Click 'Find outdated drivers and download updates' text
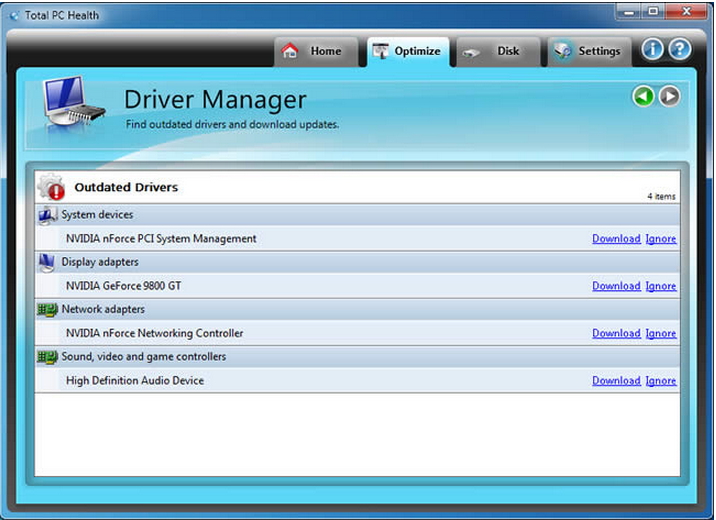The height and width of the screenshot is (520, 716). click(x=232, y=124)
